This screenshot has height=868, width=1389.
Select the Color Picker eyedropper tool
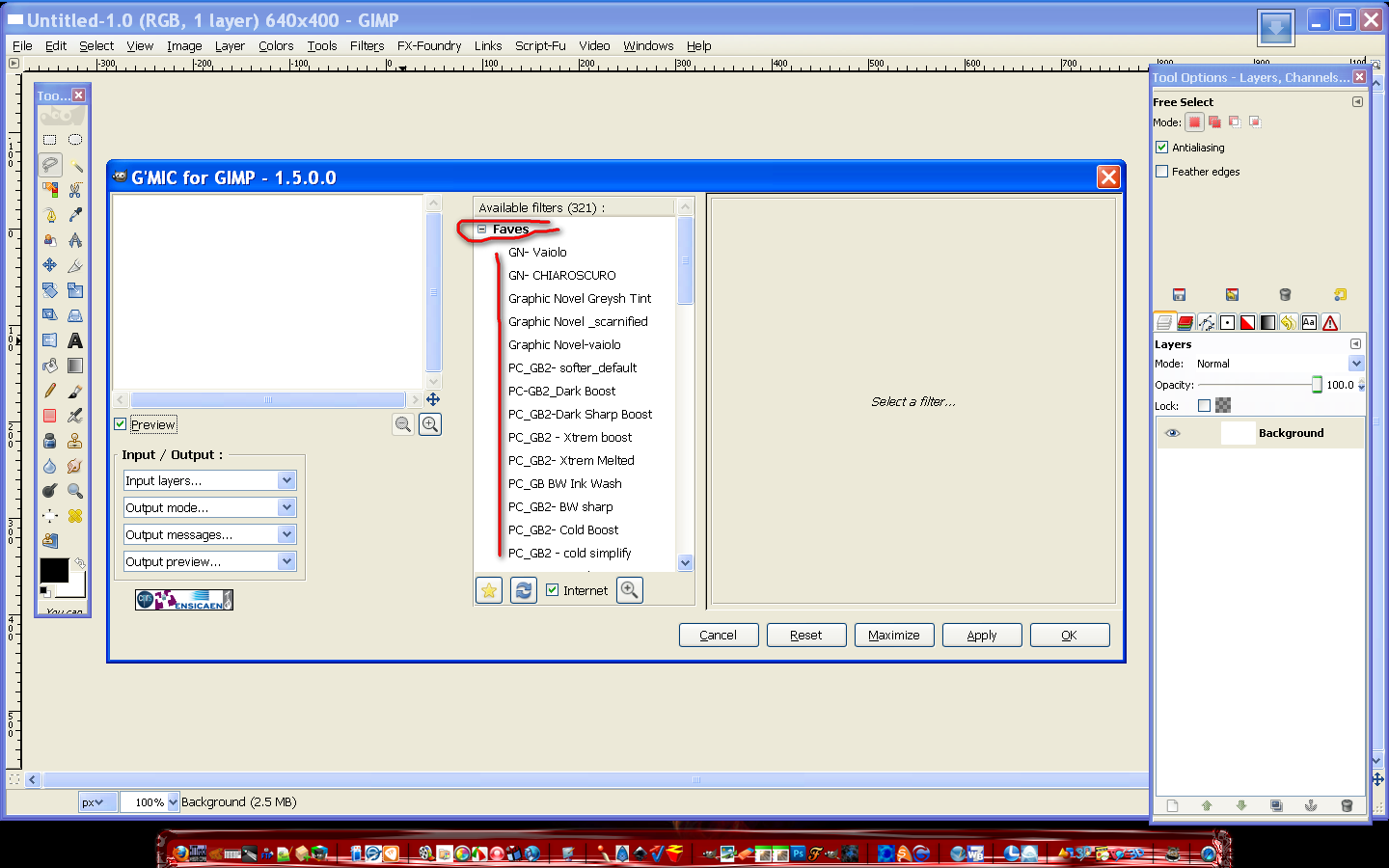click(75, 215)
